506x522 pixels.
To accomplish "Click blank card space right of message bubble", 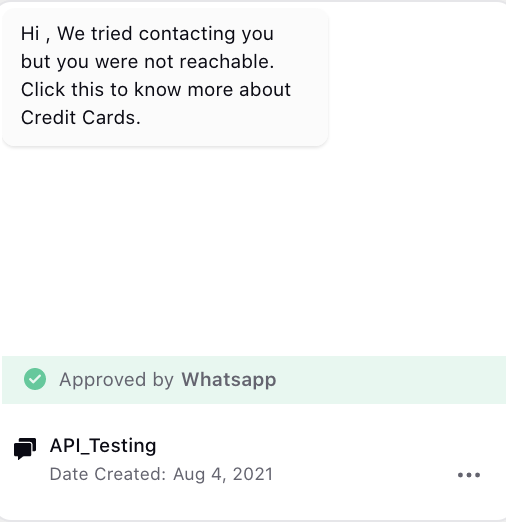I will click(x=417, y=77).
